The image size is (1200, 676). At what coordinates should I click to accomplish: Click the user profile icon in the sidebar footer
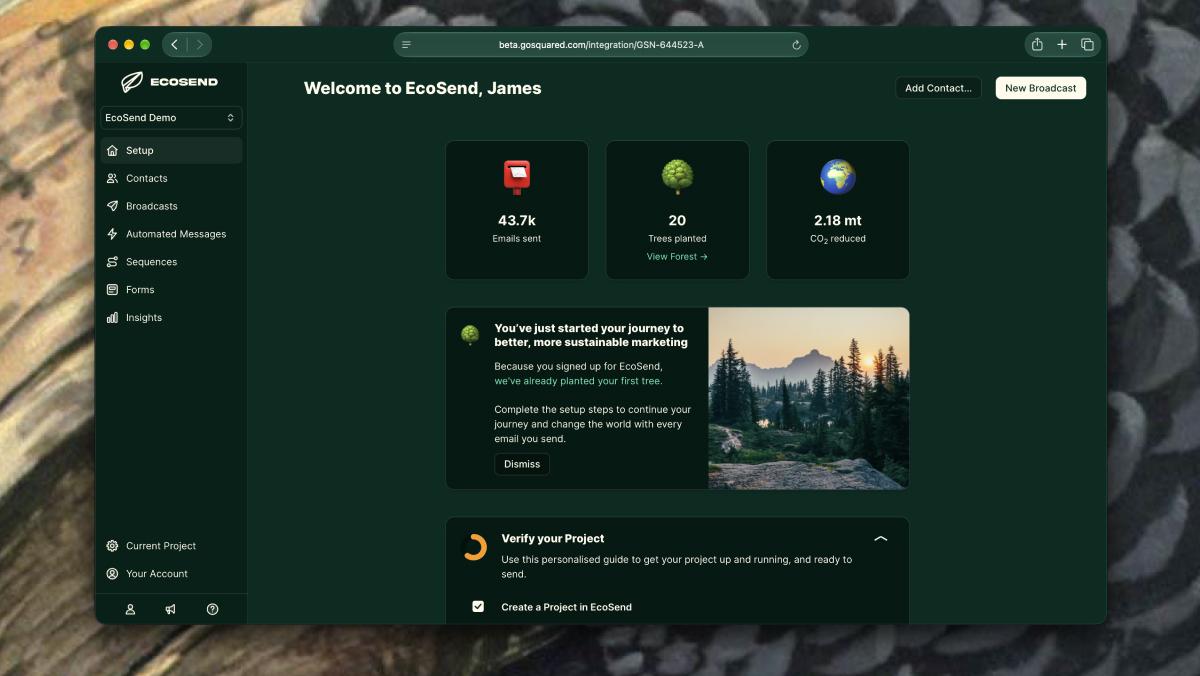[x=130, y=609]
